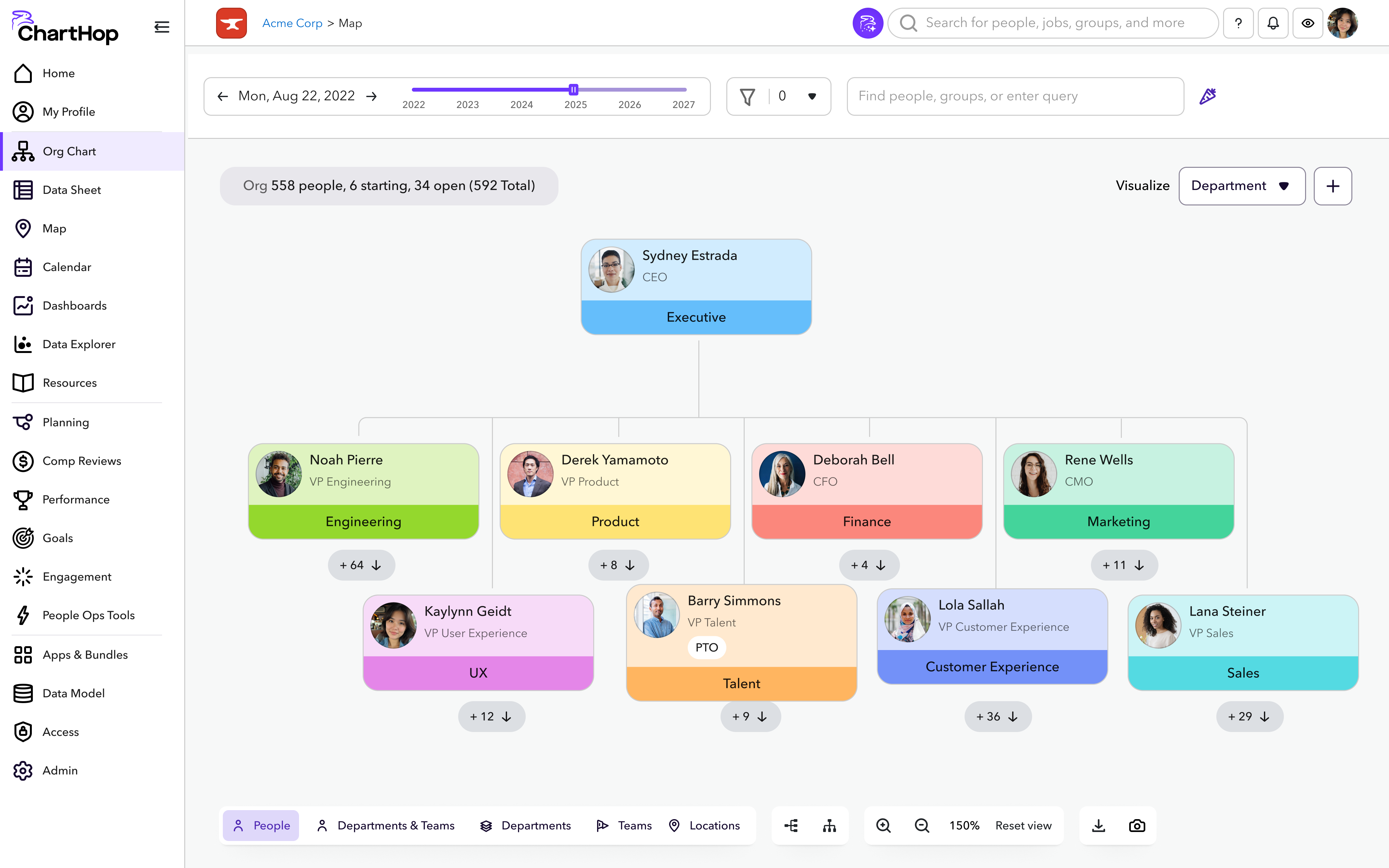
Task: Zoom in with the magnifier plus icon
Action: click(x=883, y=826)
